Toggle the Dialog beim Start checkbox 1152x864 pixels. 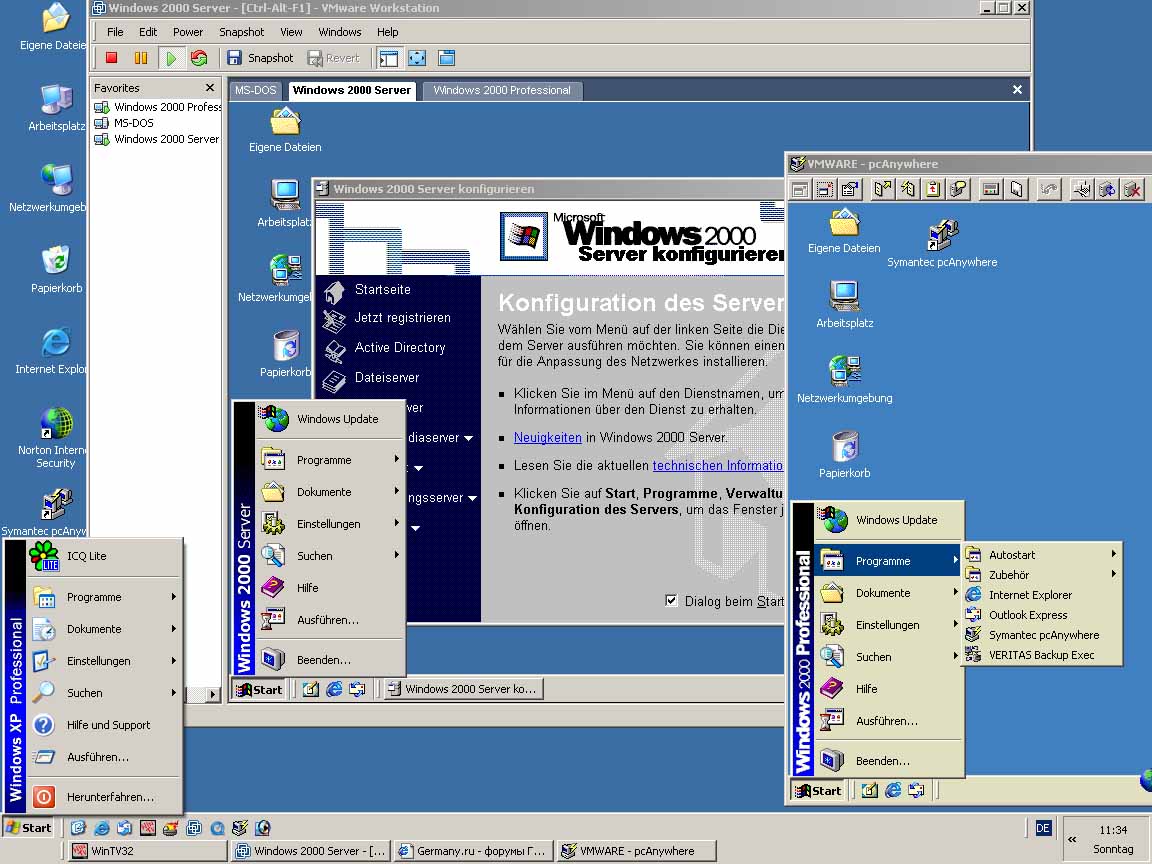[x=671, y=600]
